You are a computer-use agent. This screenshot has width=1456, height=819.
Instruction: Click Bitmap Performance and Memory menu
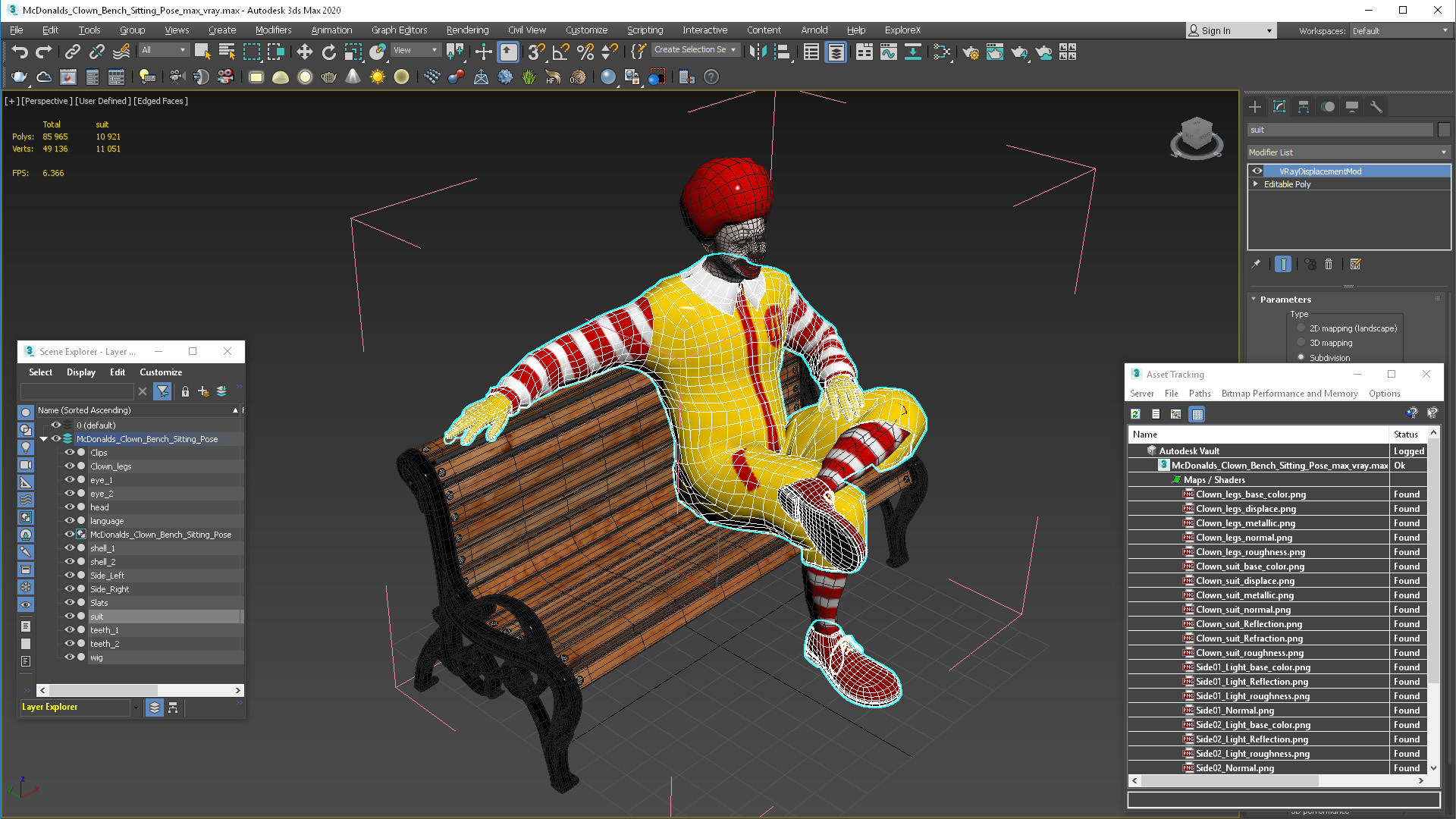[1289, 394]
